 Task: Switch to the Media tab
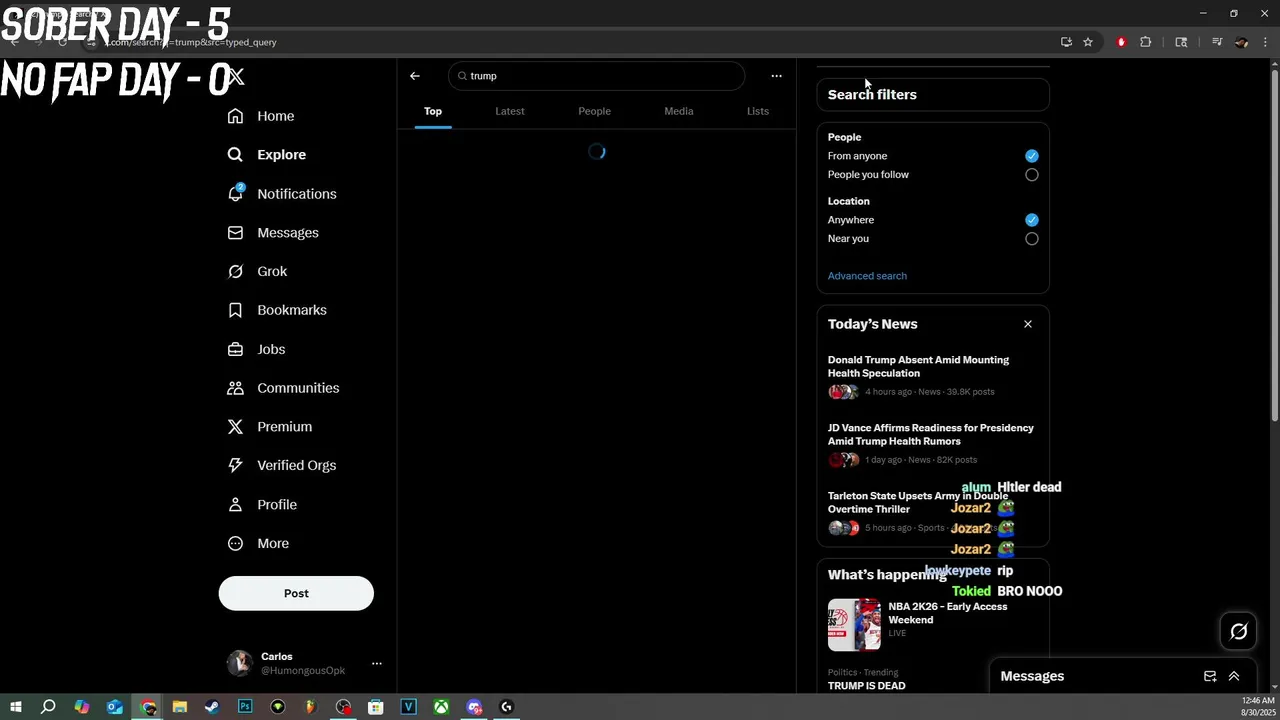point(679,111)
